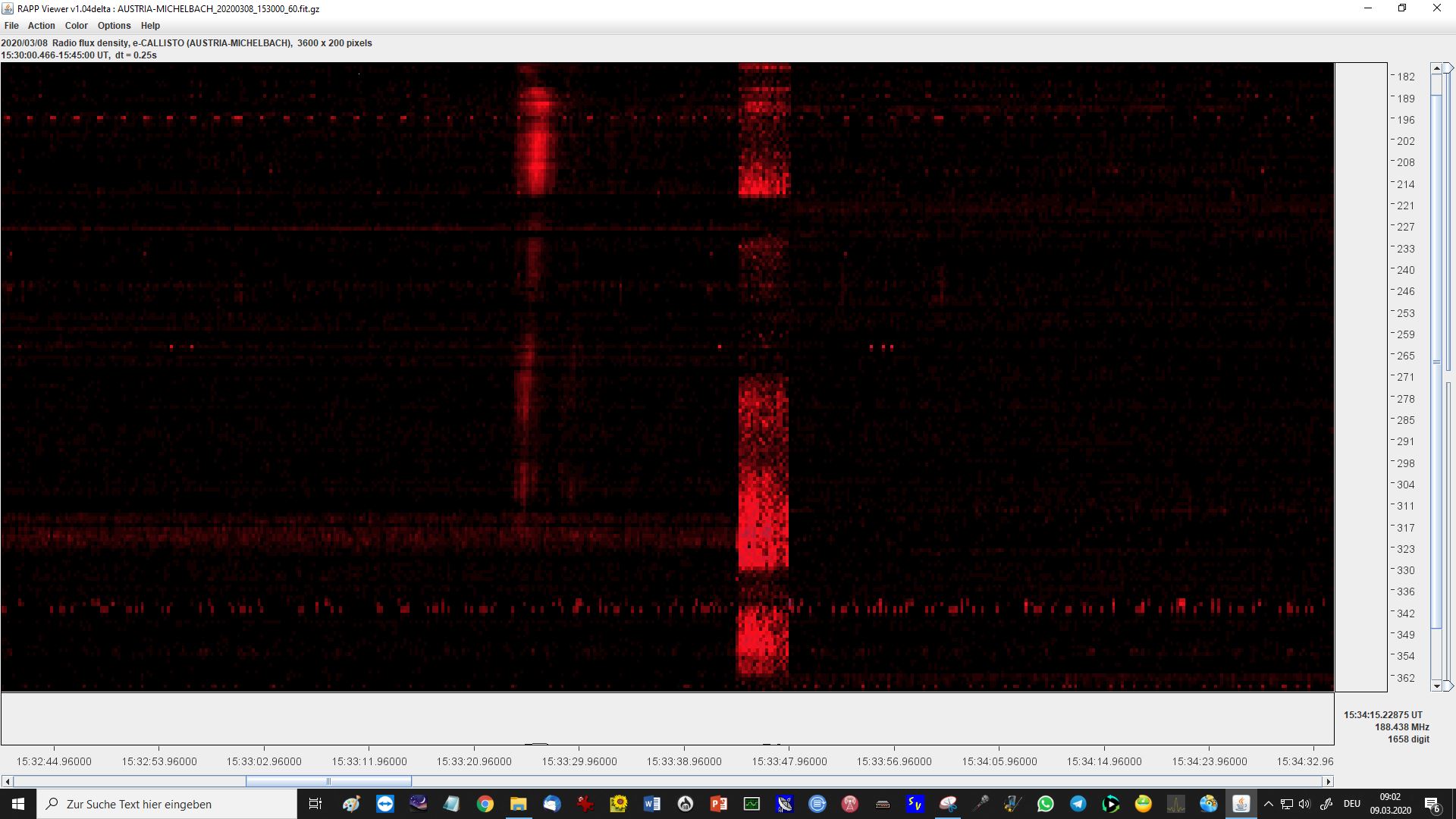The image size is (1456, 819).
Task: Open the sunflower icon app in taskbar
Action: pyautogui.click(x=619, y=804)
